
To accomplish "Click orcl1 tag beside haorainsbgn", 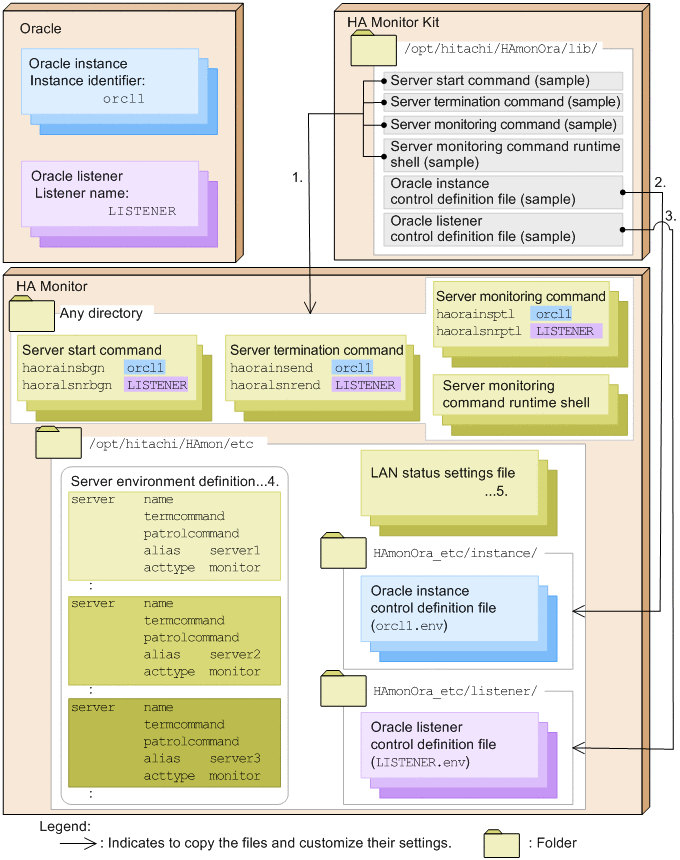I will pyautogui.click(x=145, y=367).
